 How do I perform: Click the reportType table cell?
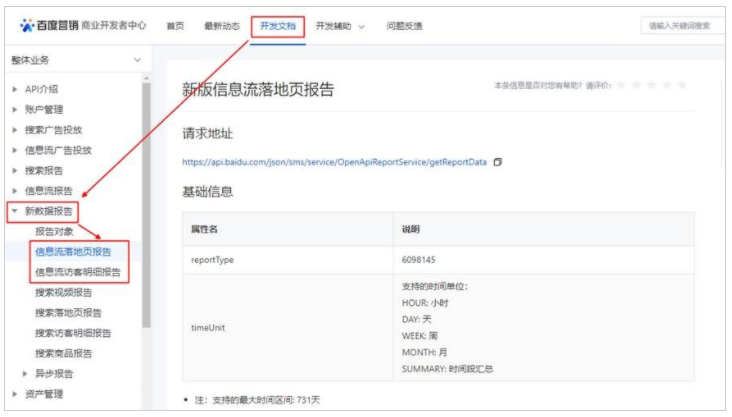[x=288, y=260]
